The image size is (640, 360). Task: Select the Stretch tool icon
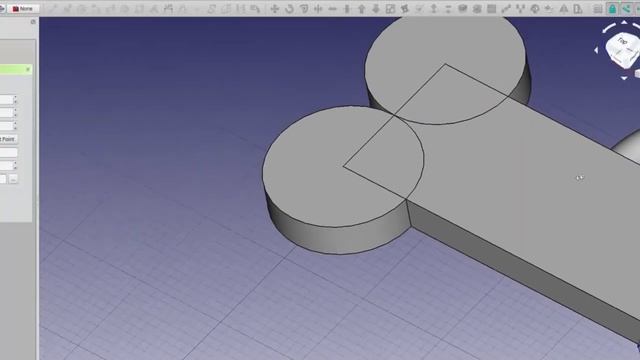click(578, 9)
